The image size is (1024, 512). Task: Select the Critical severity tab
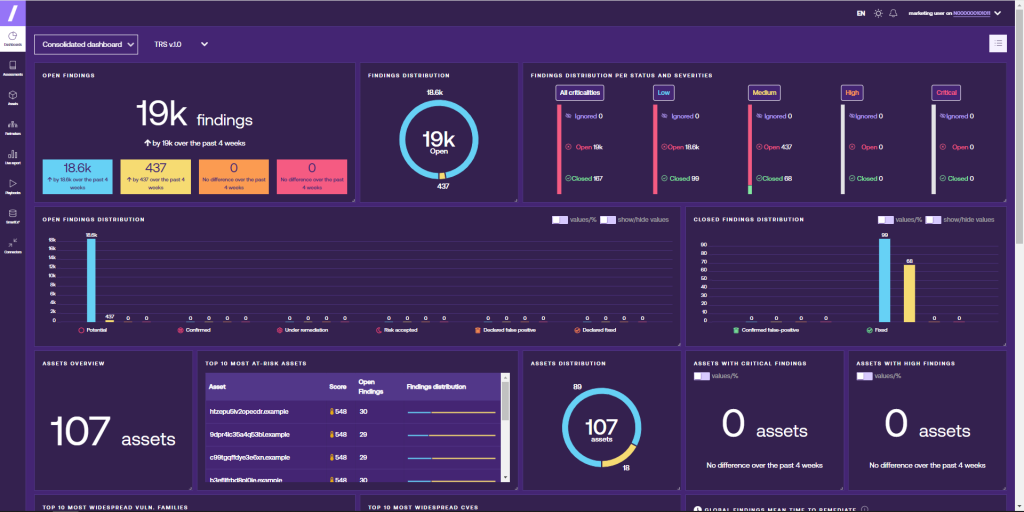[x=946, y=93]
